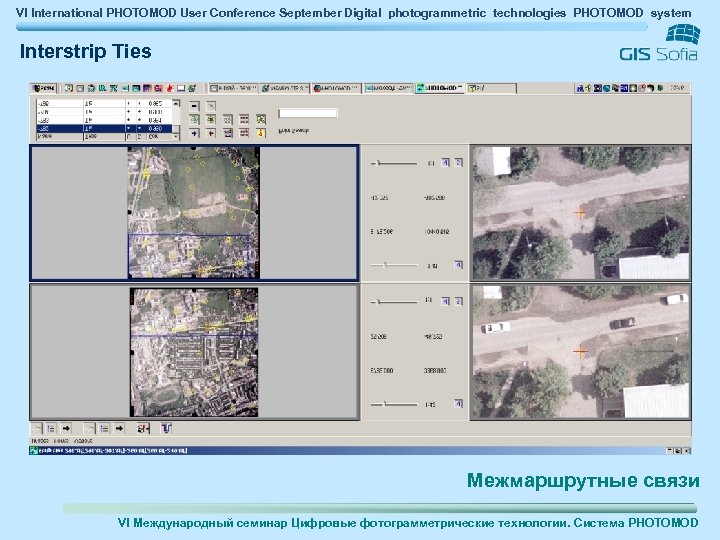The image size is (720, 540).
Task: Click the second right-arrow icon in bottom toolbar
Action: tap(119, 428)
